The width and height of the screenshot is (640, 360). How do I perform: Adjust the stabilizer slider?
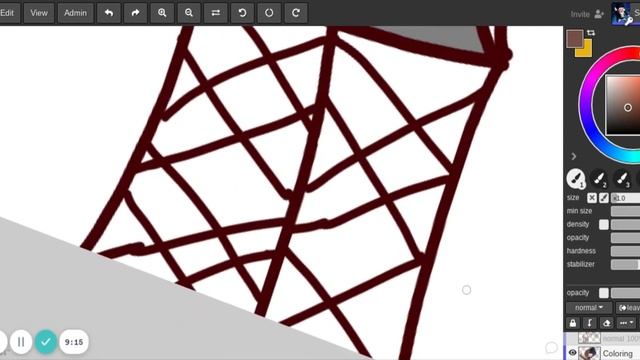[625, 264]
